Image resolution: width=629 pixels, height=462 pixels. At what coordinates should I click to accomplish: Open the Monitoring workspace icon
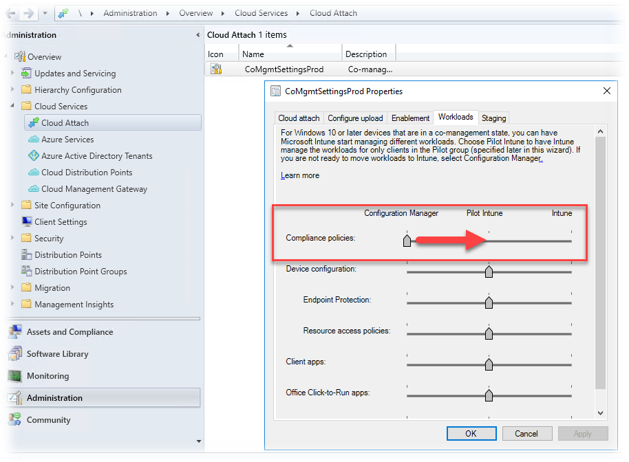pos(14,376)
